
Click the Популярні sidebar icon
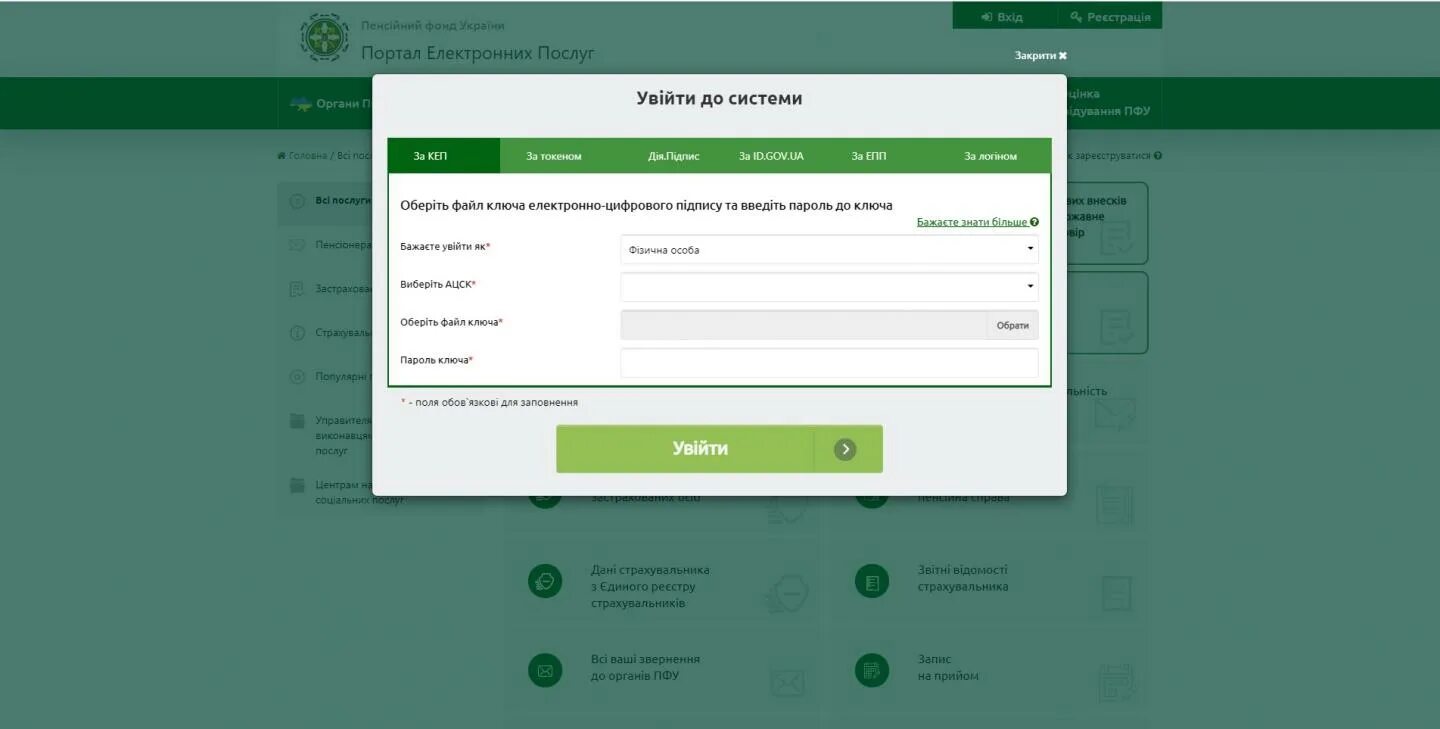click(297, 377)
